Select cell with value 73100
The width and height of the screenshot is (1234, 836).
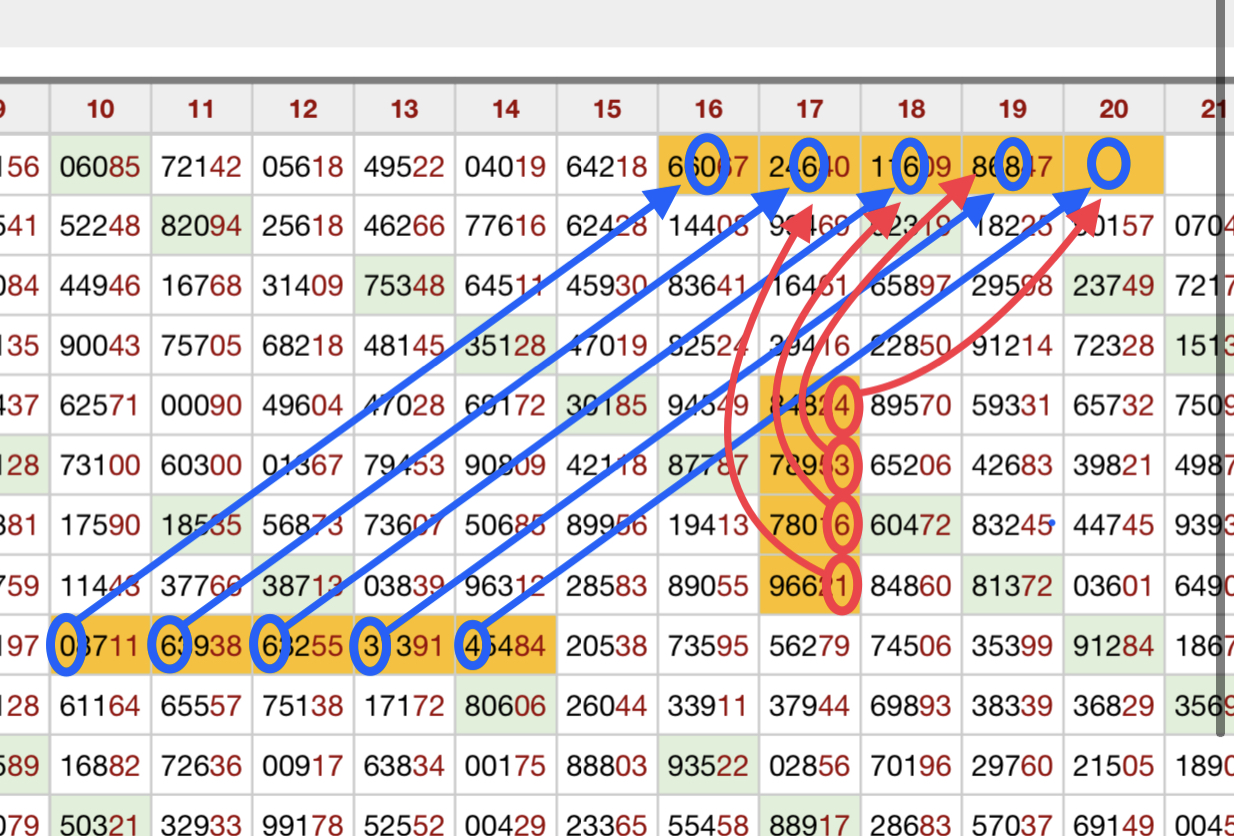(100, 467)
